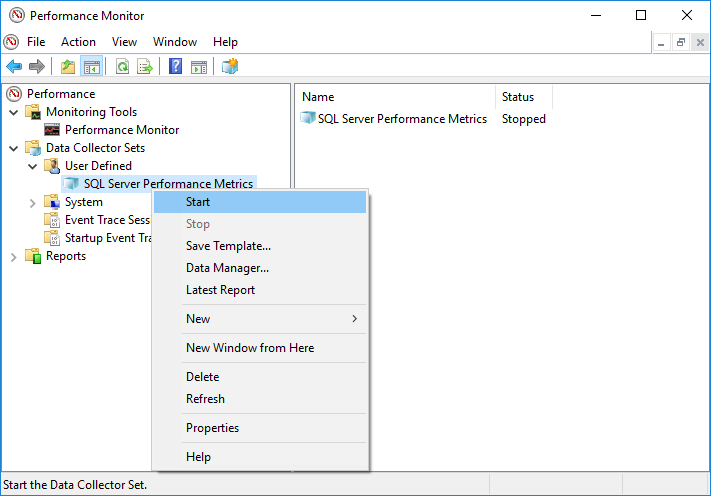Choose Properties in the context menu
The height and width of the screenshot is (496, 711).
tap(260, 428)
